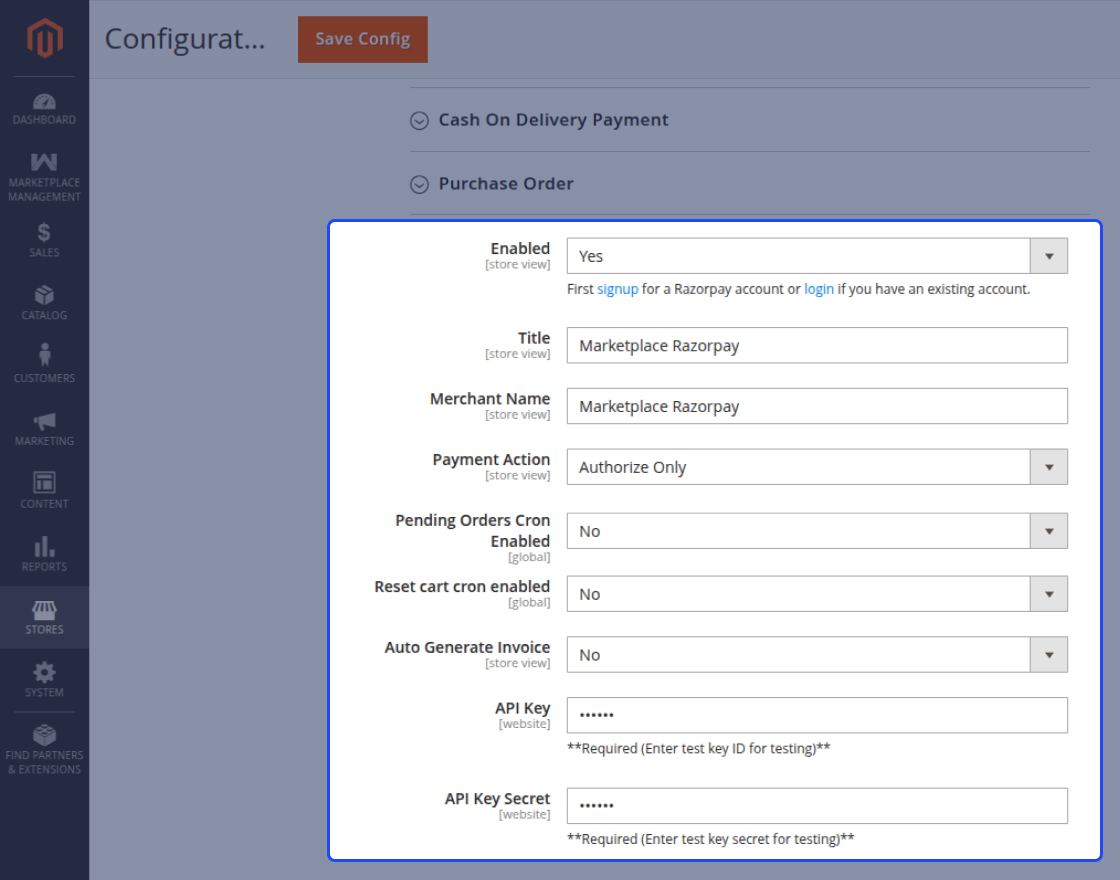Collapse Cash On Delivery Payment chevron
1120x880 pixels.
tap(419, 121)
